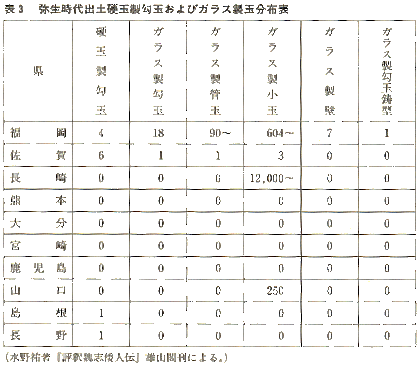Select the 長野 row label
Screen dimensions: 420x369
coord(38,335)
